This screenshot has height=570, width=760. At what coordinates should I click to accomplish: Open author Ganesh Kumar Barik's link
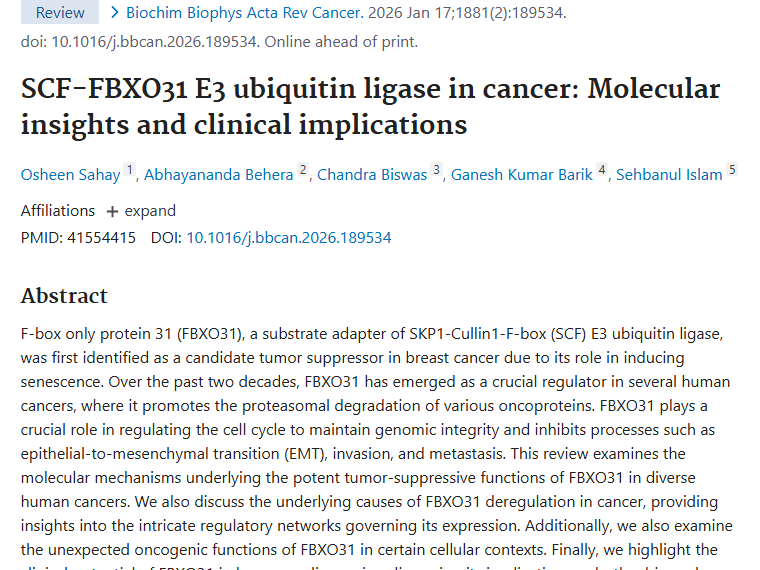tap(521, 175)
